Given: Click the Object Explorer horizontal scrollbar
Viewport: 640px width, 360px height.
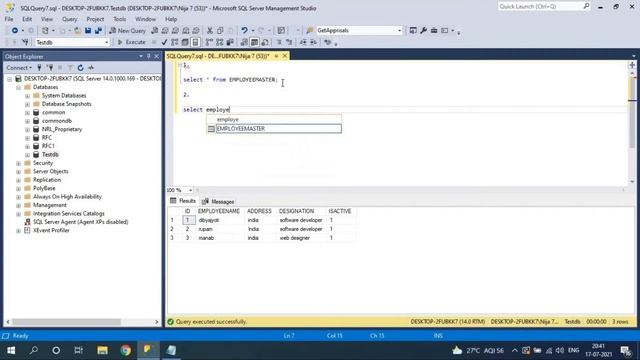Looking at the screenshot, I should click(66, 322).
